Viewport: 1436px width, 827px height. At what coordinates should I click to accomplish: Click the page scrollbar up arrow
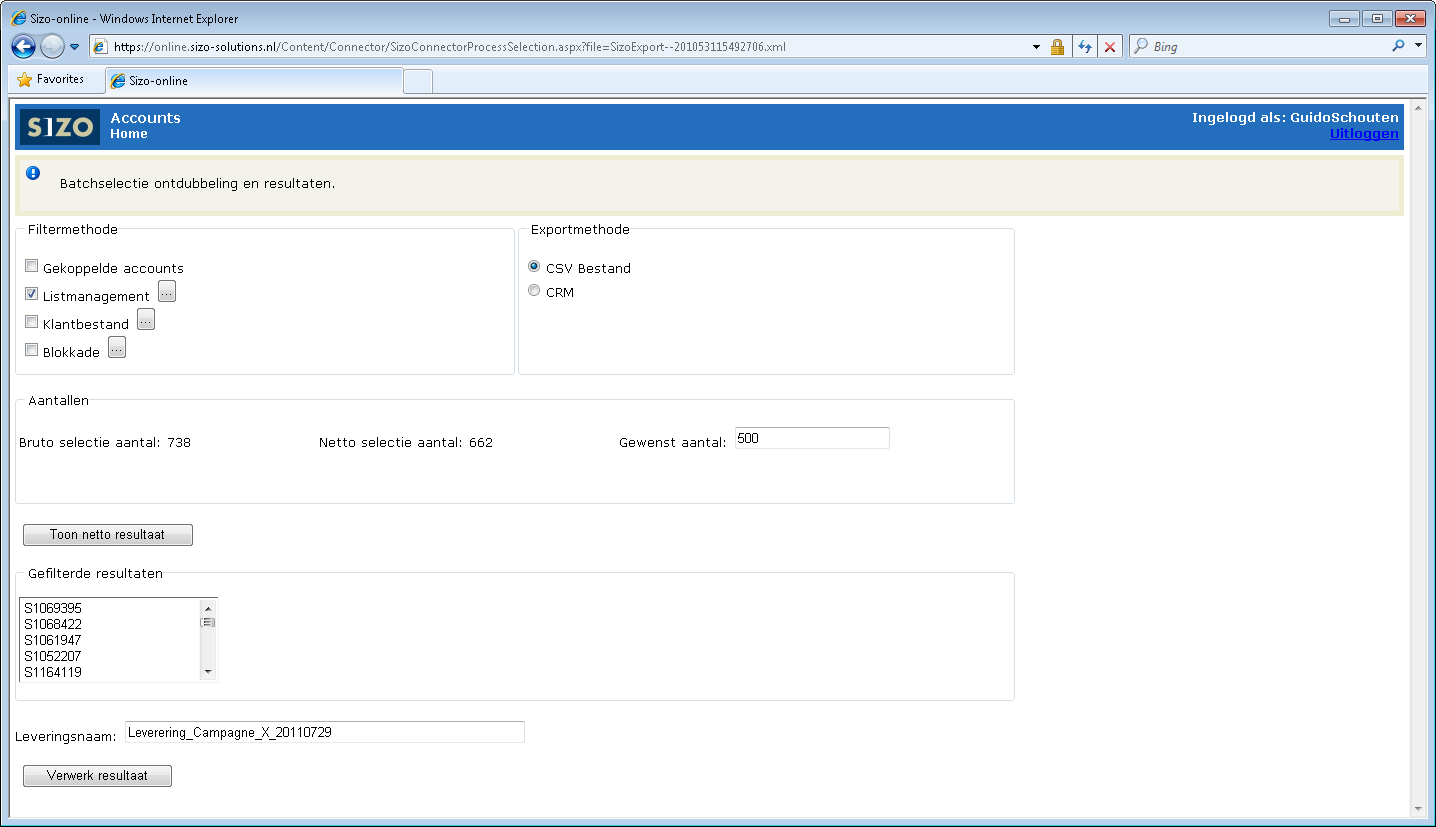pyautogui.click(x=1418, y=108)
